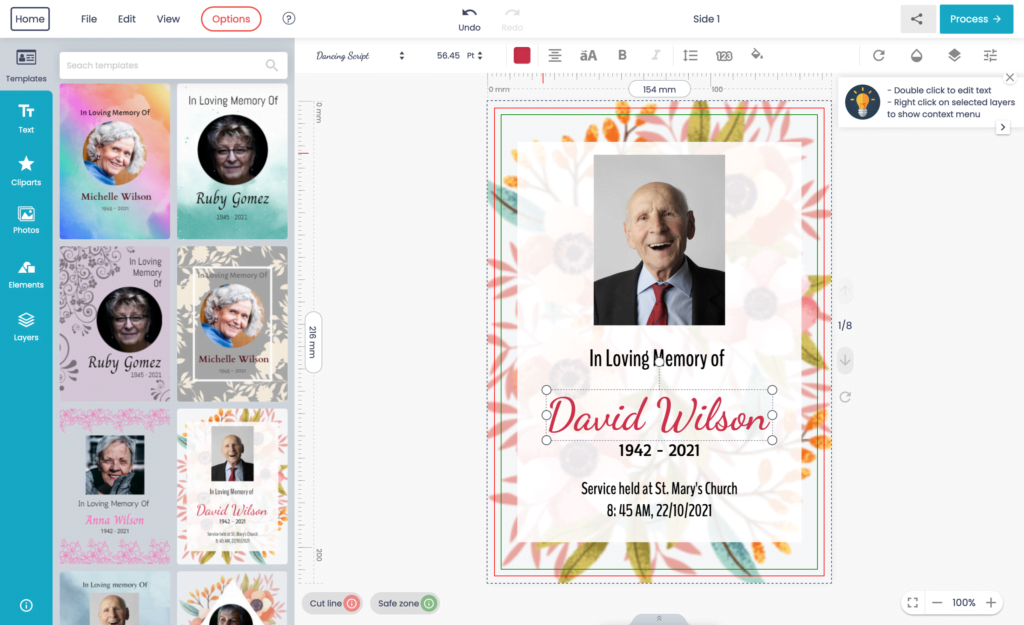Open the line spacing settings
1024x625 pixels.
(690, 55)
